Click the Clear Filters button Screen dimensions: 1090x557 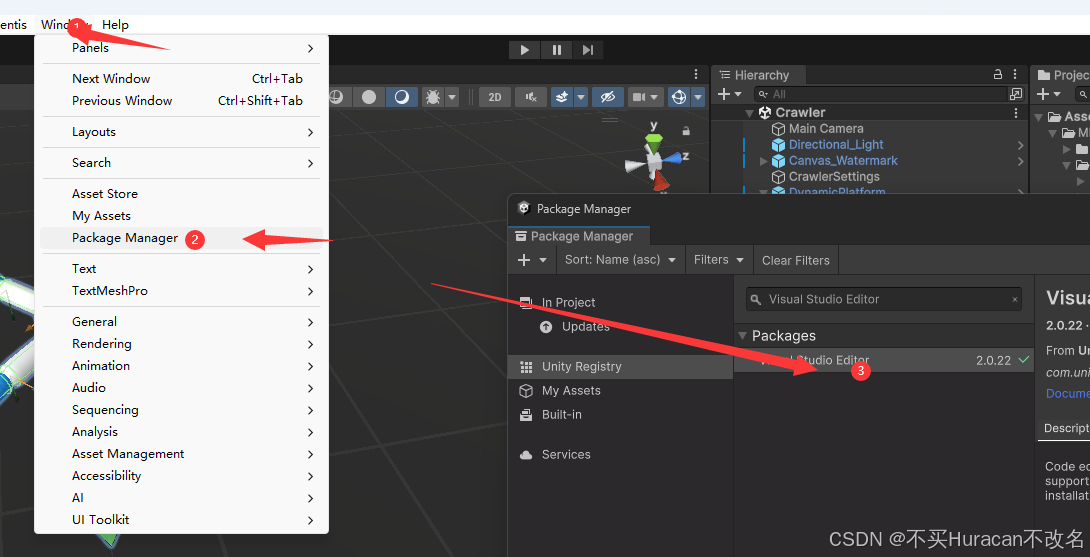[x=796, y=260]
